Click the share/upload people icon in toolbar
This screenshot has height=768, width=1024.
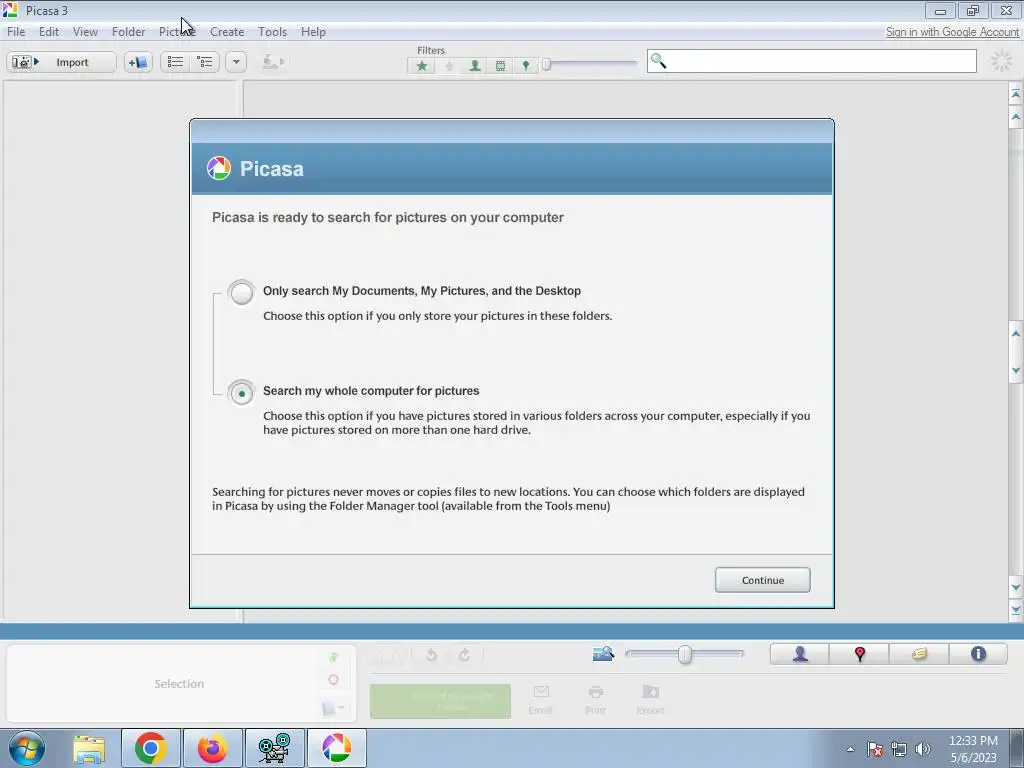(x=272, y=62)
